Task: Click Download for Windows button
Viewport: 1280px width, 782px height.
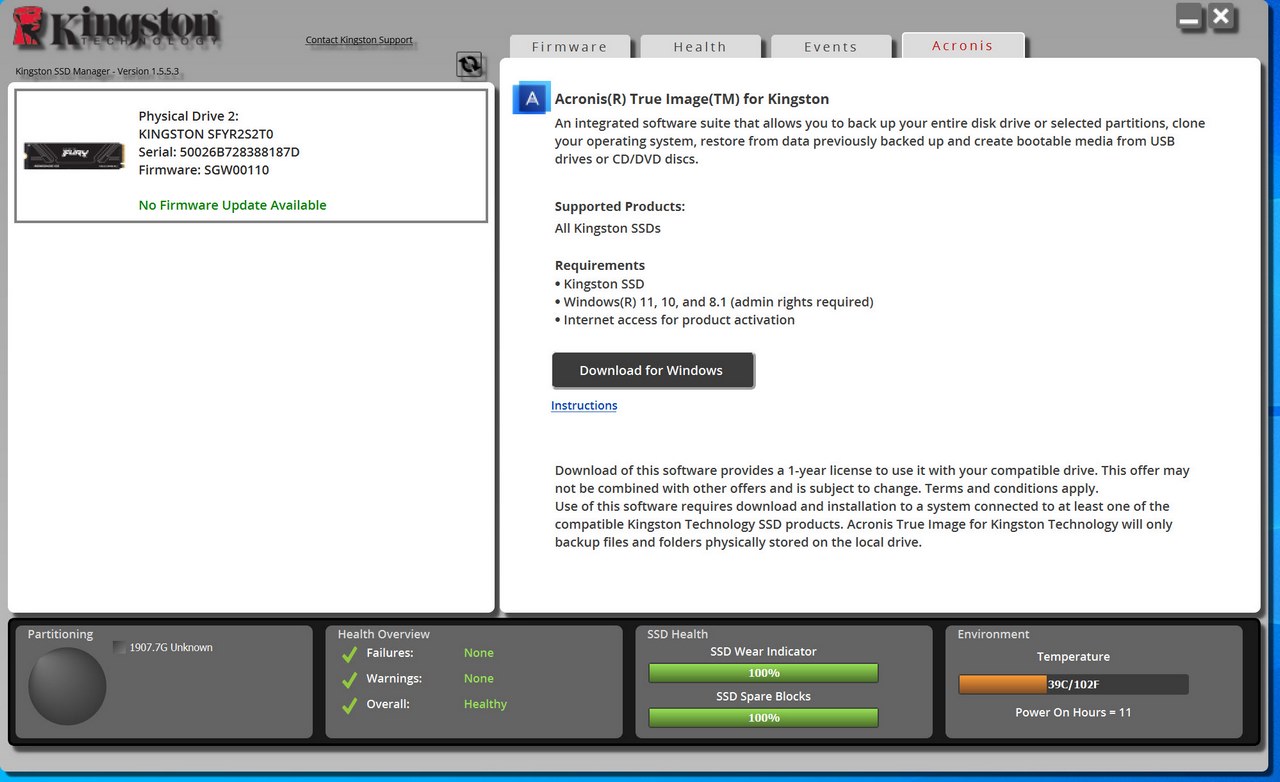Action: (x=652, y=370)
